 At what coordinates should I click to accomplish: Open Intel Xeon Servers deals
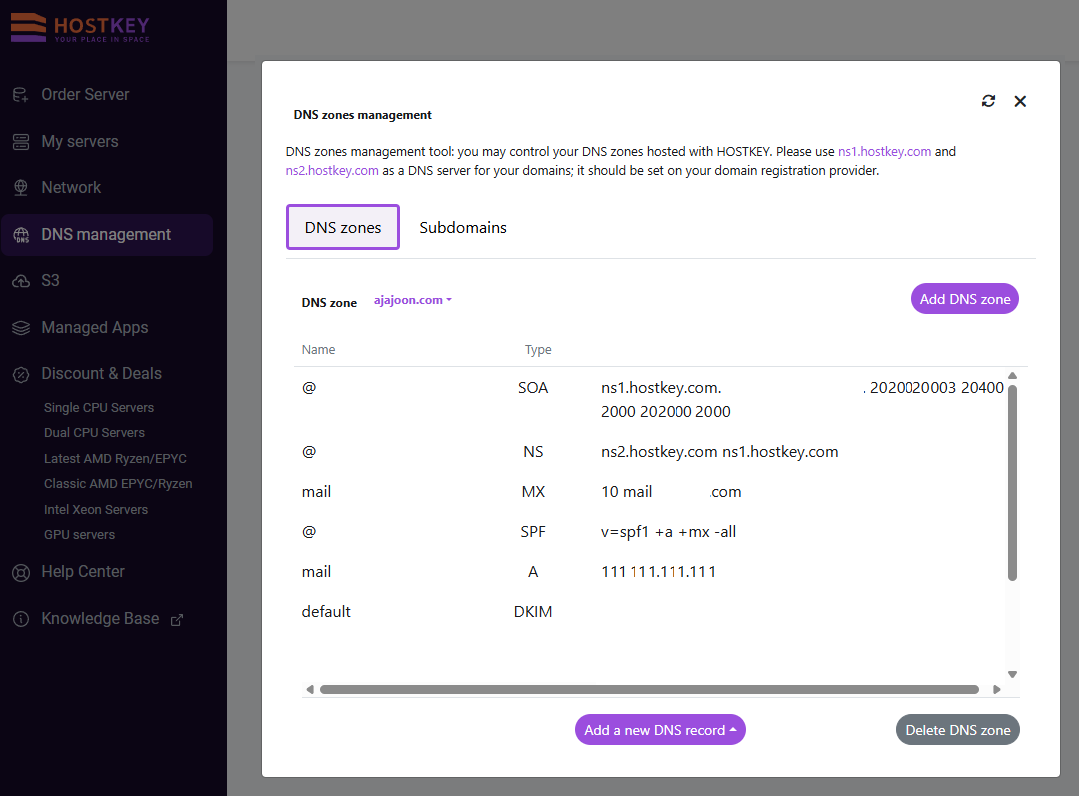96,510
